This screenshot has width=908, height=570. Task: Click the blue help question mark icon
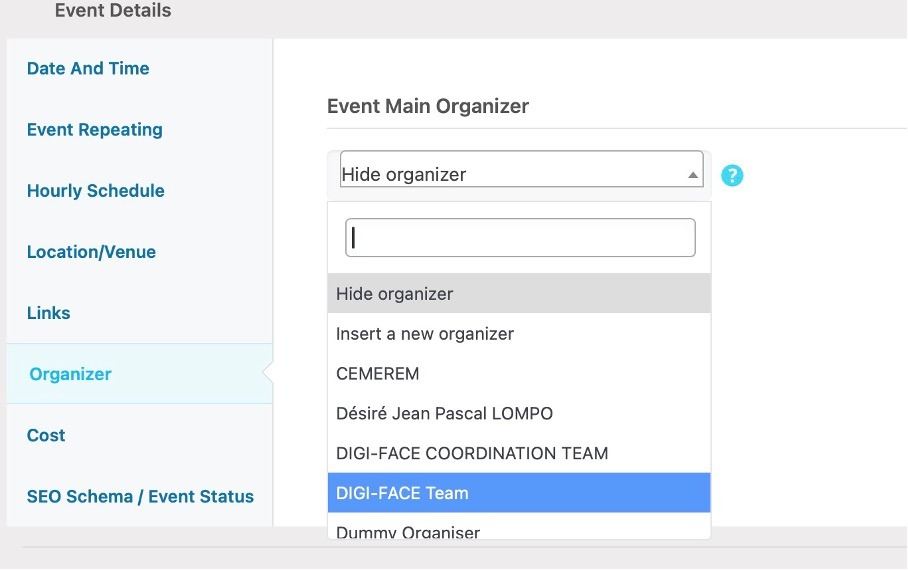pyautogui.click(x=732, y=175)
